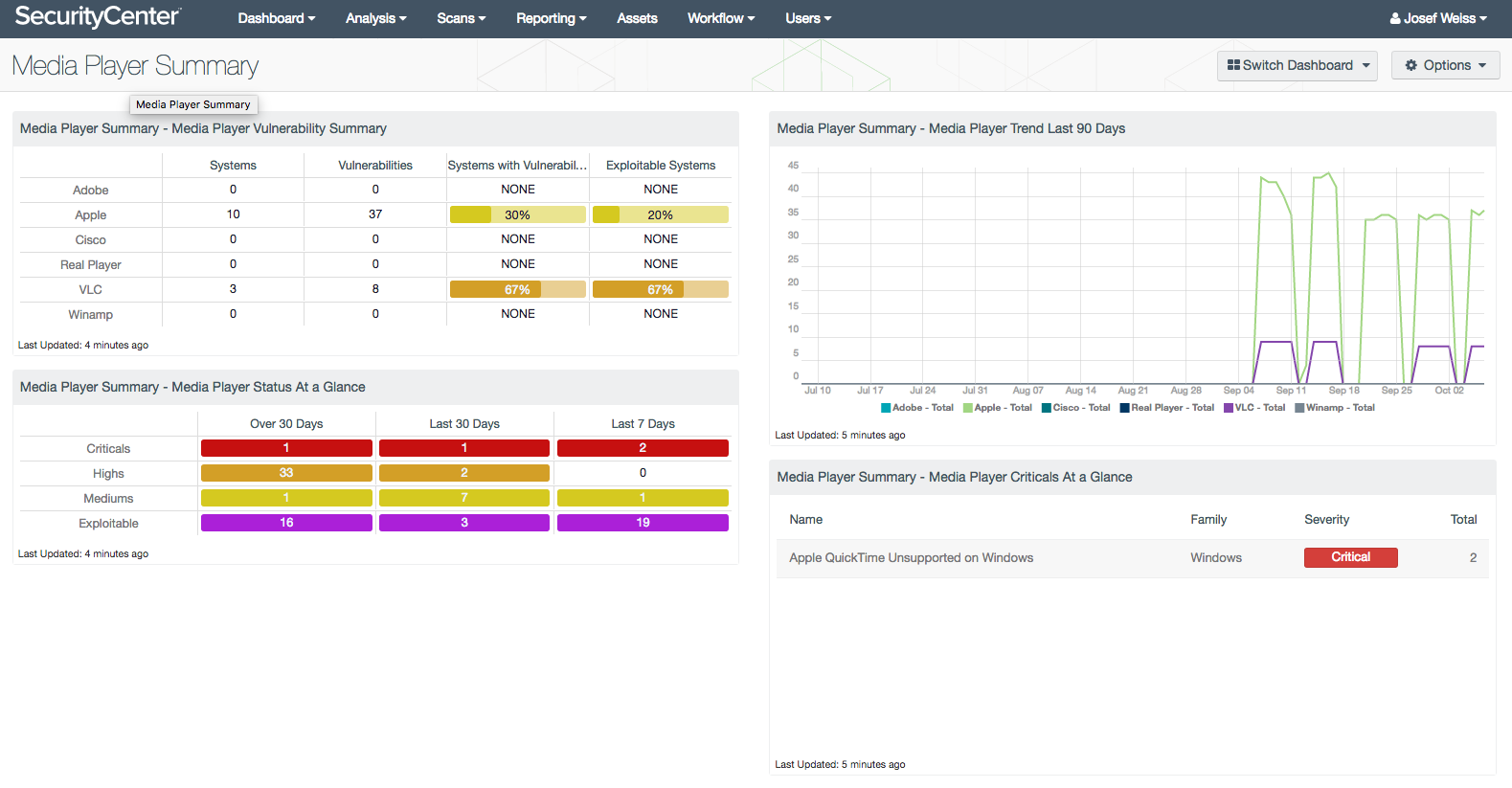
Task: Click Criticals Last 7 Days red cell
Action: (x=643, y=448)
